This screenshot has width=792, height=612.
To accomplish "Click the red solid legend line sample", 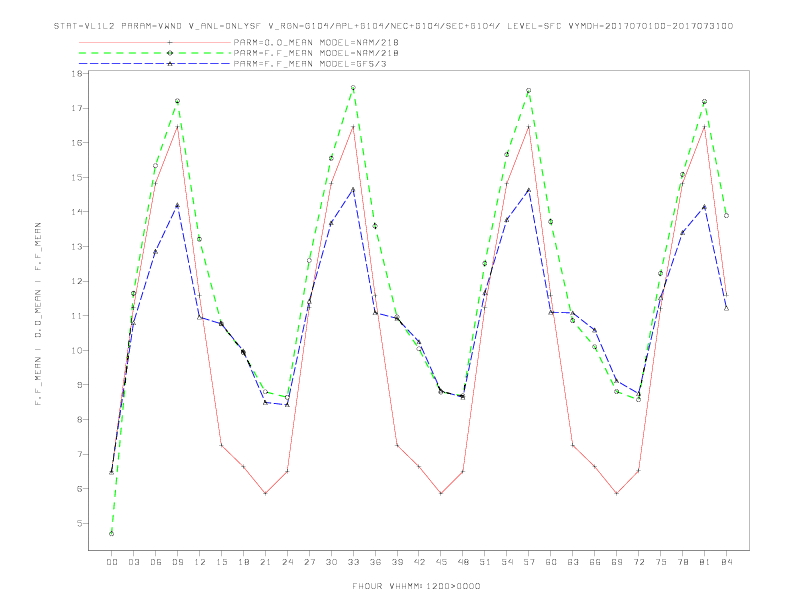I will coord(155,42).
